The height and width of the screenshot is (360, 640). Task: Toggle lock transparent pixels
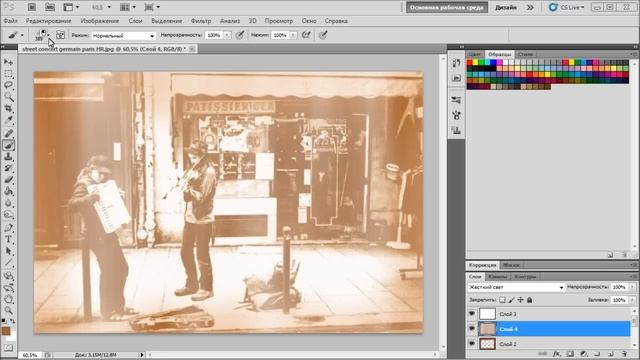pyautogui.click(x=502, y=300)
